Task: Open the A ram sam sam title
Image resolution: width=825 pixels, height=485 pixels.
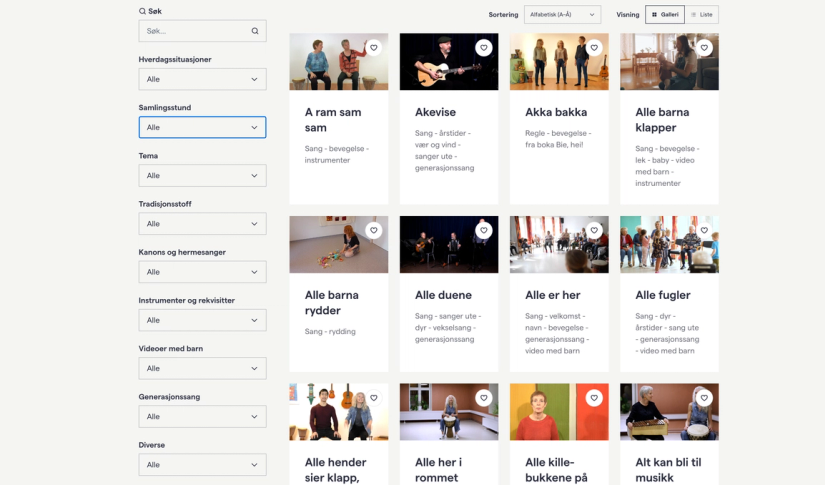Action: (333, 120)
